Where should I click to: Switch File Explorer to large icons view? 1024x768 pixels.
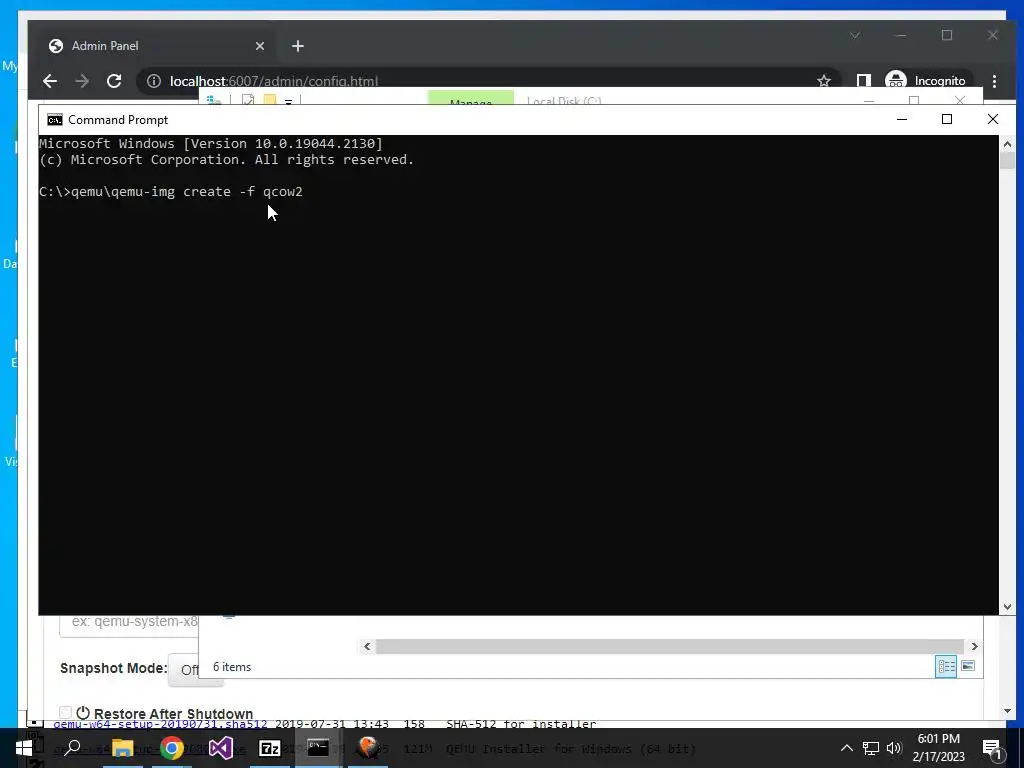[968, 666]
